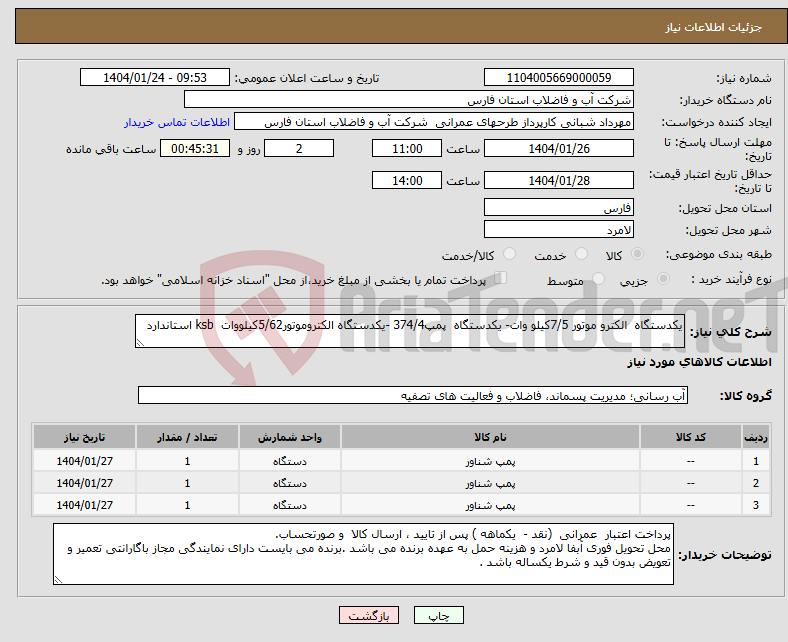The height and width of the screenshot is (642, 788).
Task: Click the remaining time field 00:45:31
Action: click(x=194, y=148)
